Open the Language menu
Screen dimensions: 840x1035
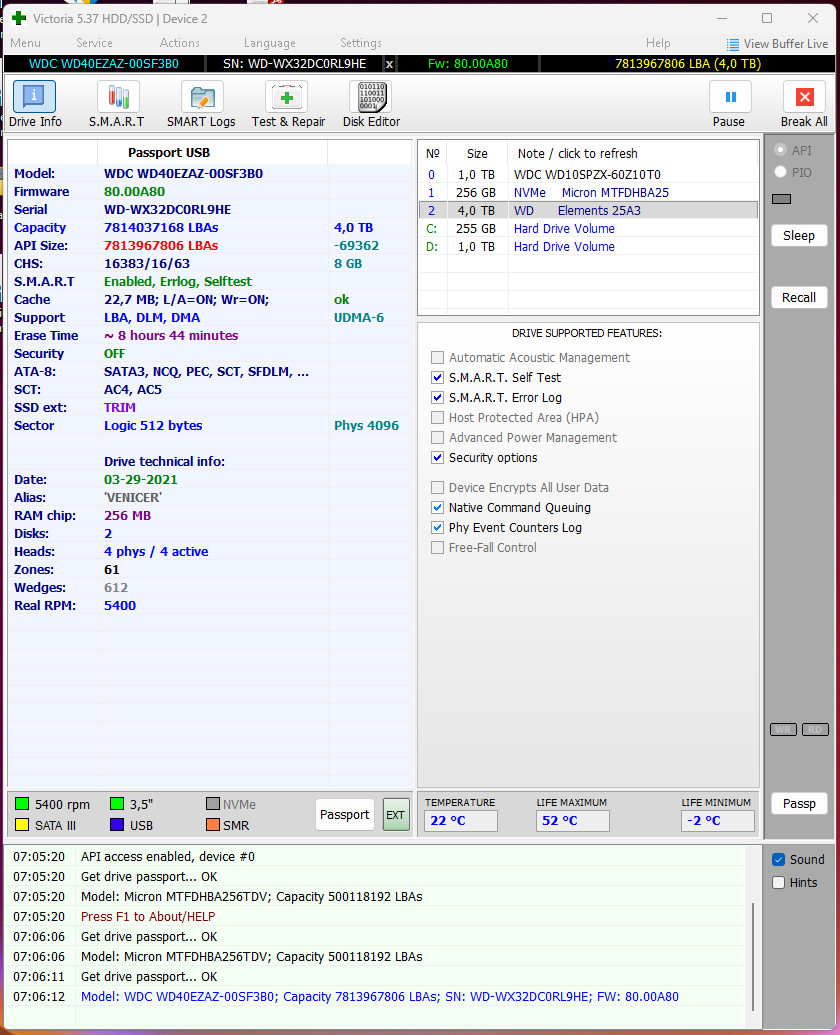[269, 43]
